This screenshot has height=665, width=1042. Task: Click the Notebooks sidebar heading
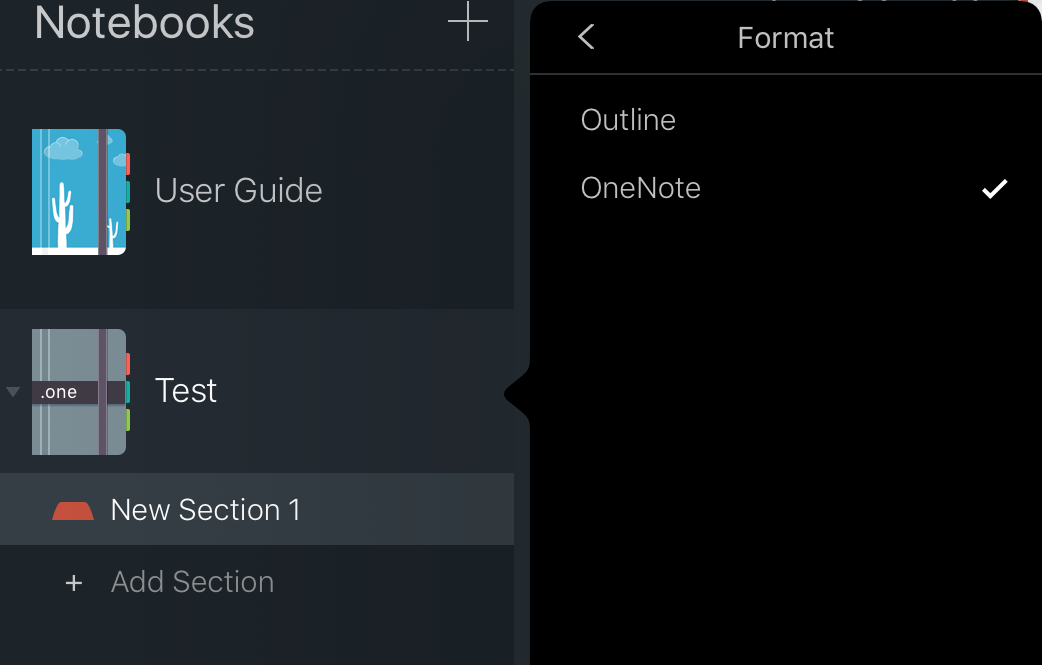144,23
